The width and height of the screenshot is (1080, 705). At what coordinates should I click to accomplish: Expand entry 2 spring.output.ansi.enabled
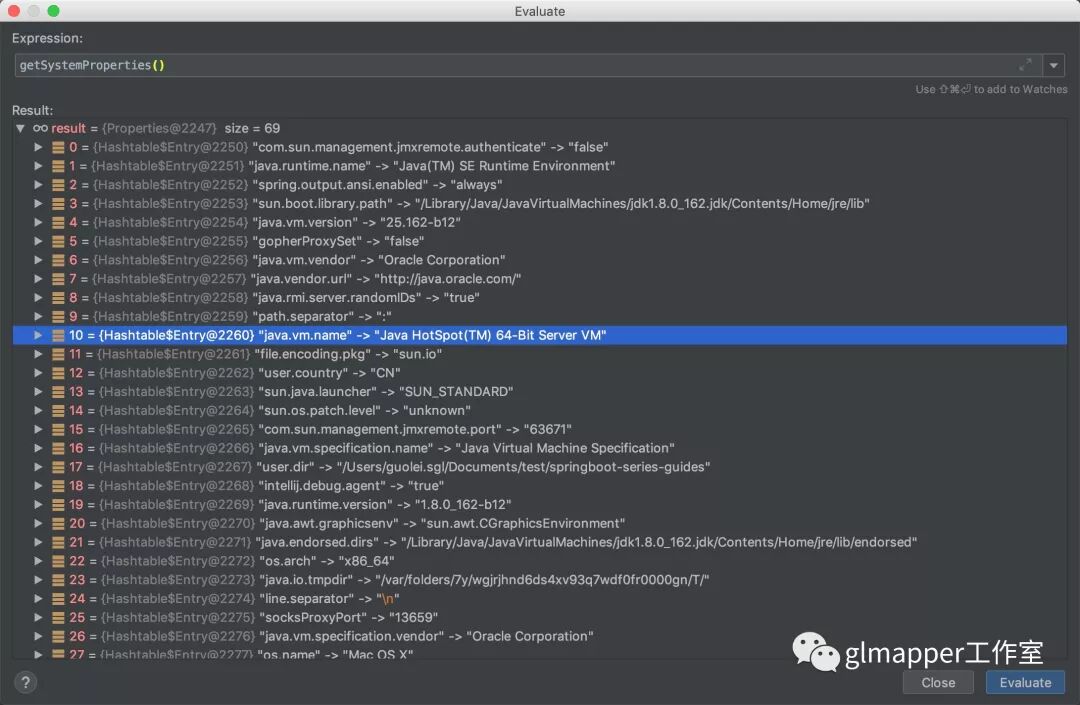(x=39, y=185)
